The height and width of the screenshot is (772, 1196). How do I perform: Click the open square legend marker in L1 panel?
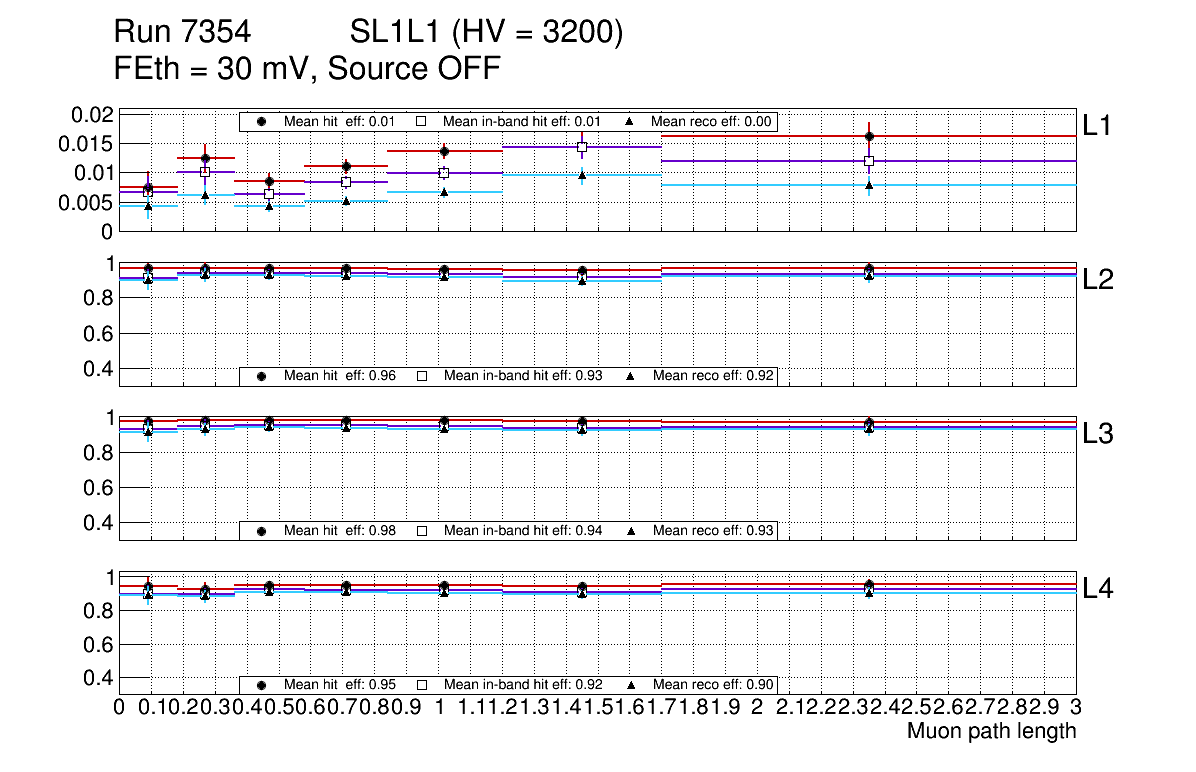421,122
